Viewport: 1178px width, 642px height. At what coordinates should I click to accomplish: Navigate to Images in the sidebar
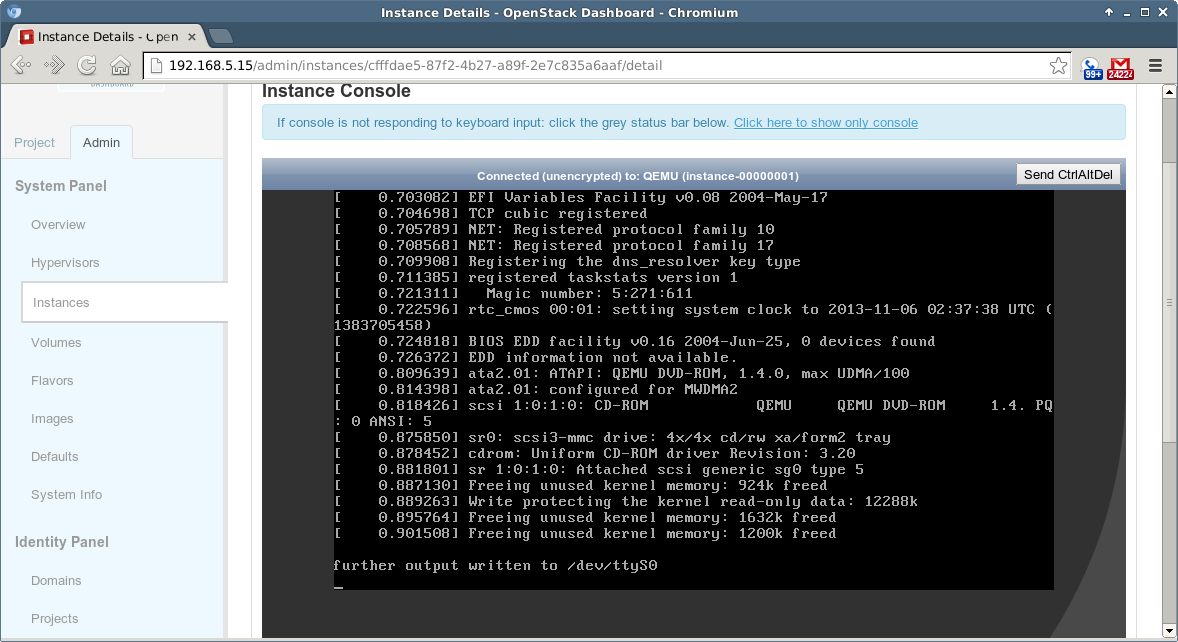coord(52,419)
